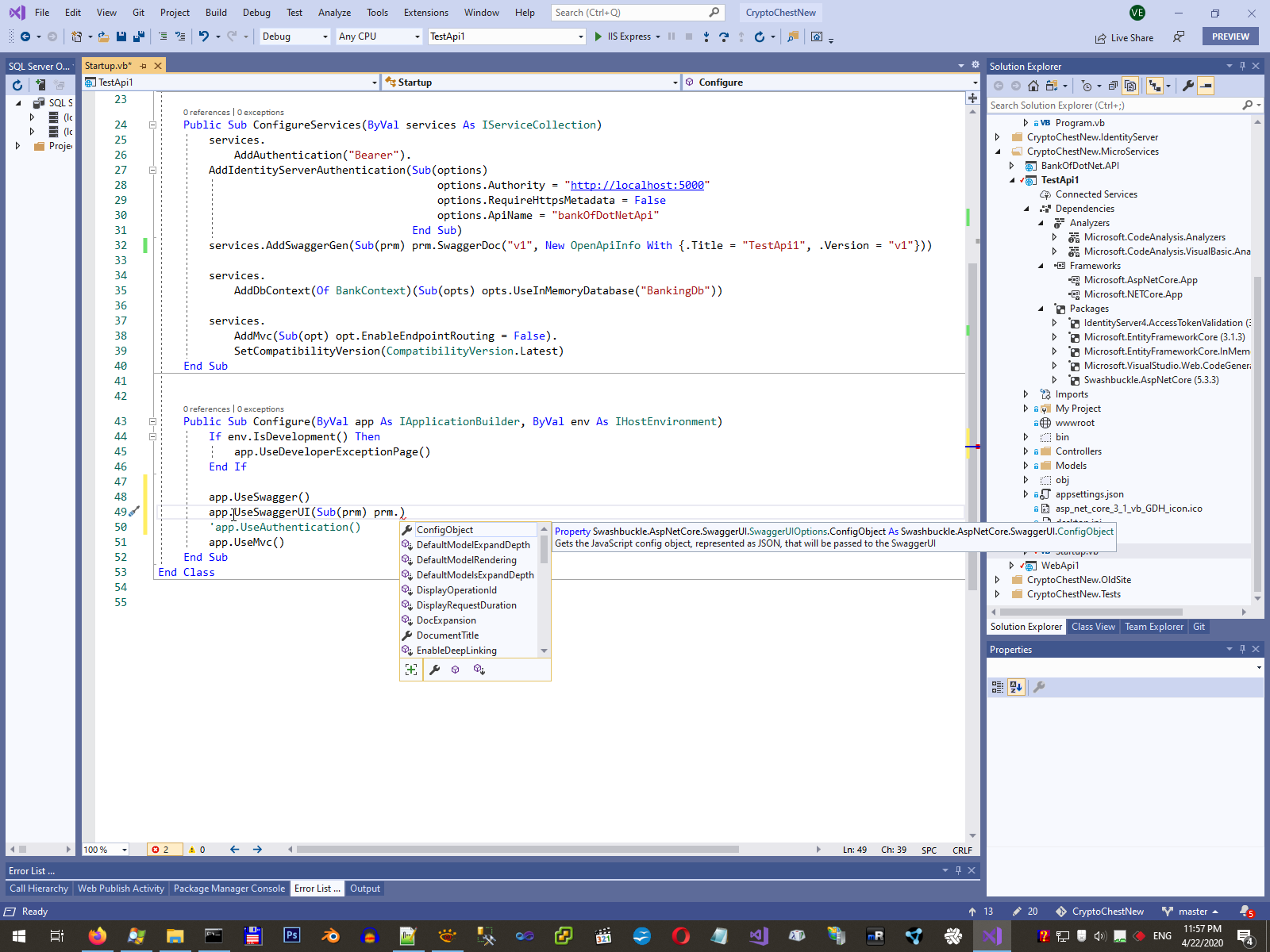Viewport: 1270px width, 952px height.
Task: Open the Analyze menu
Action: (334, 13)
